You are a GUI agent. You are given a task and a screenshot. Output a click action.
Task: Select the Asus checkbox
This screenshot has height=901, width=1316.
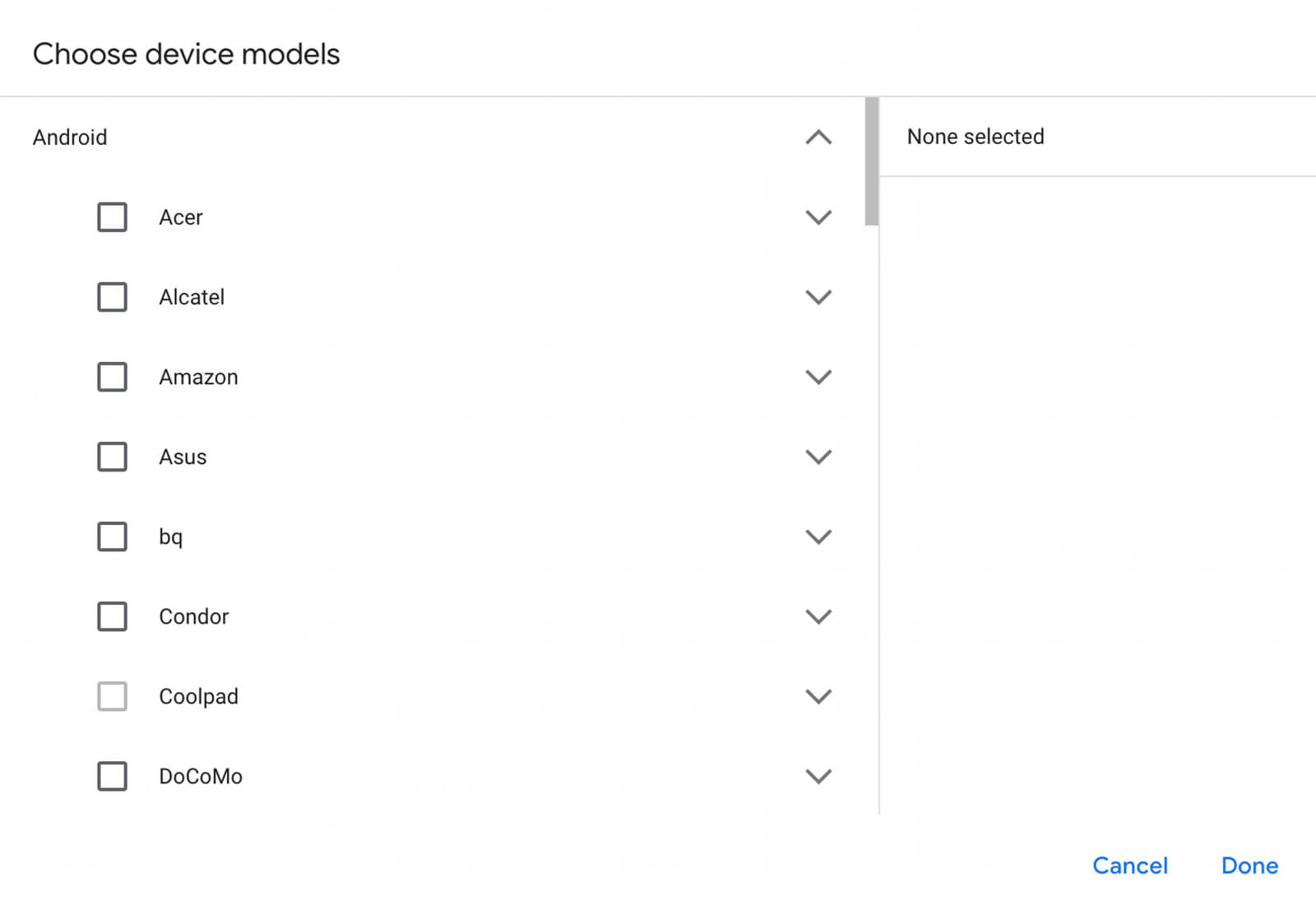(112, 457)
